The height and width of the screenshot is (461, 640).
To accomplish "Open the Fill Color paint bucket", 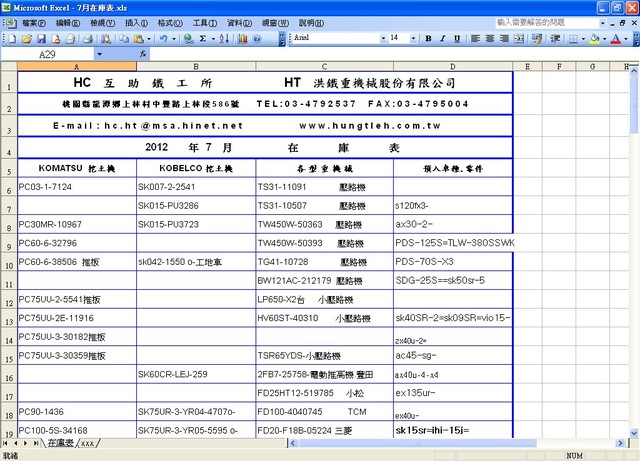I will [595, 38].
